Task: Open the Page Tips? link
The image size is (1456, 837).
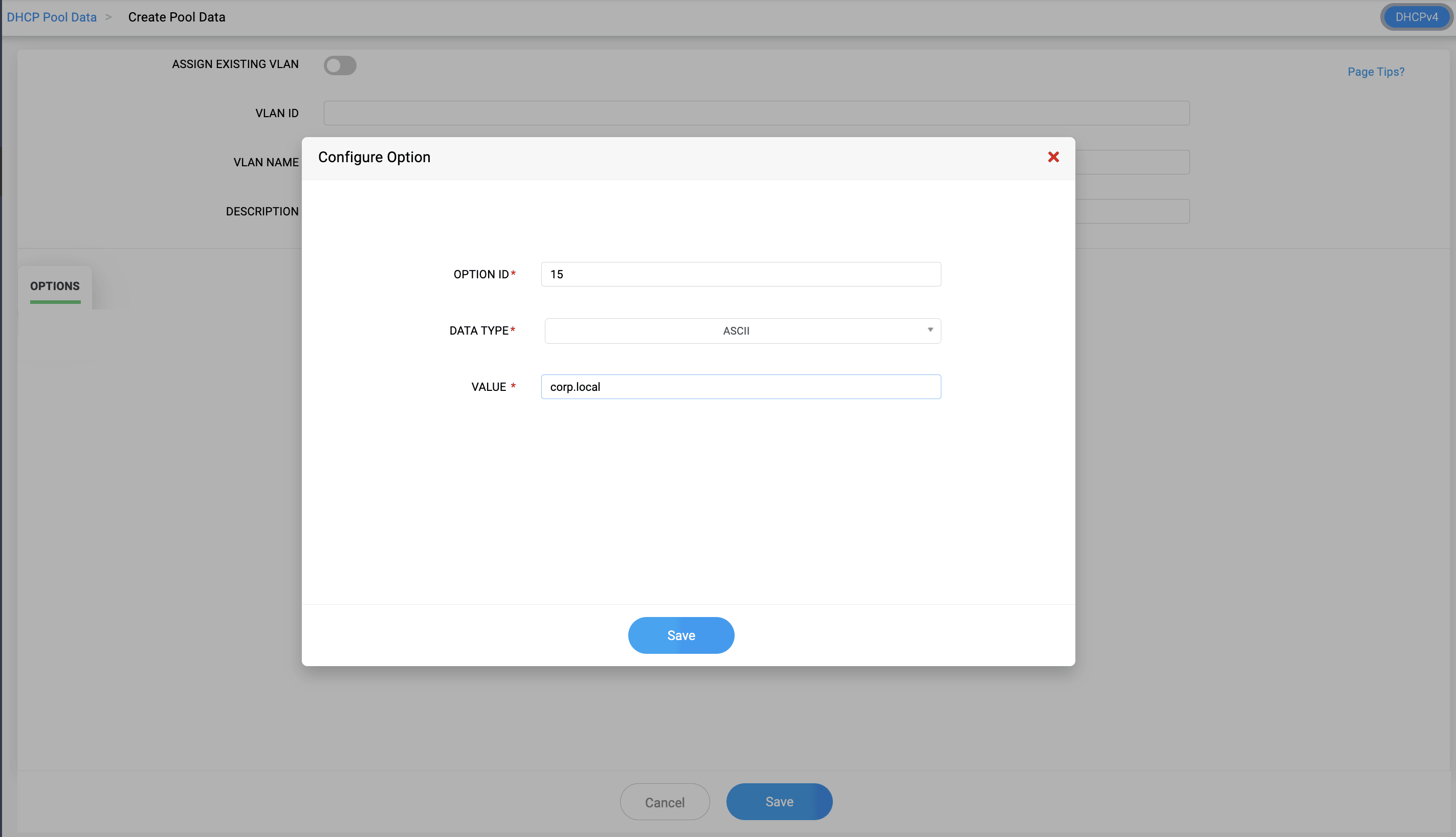Action: [1376, 72]
